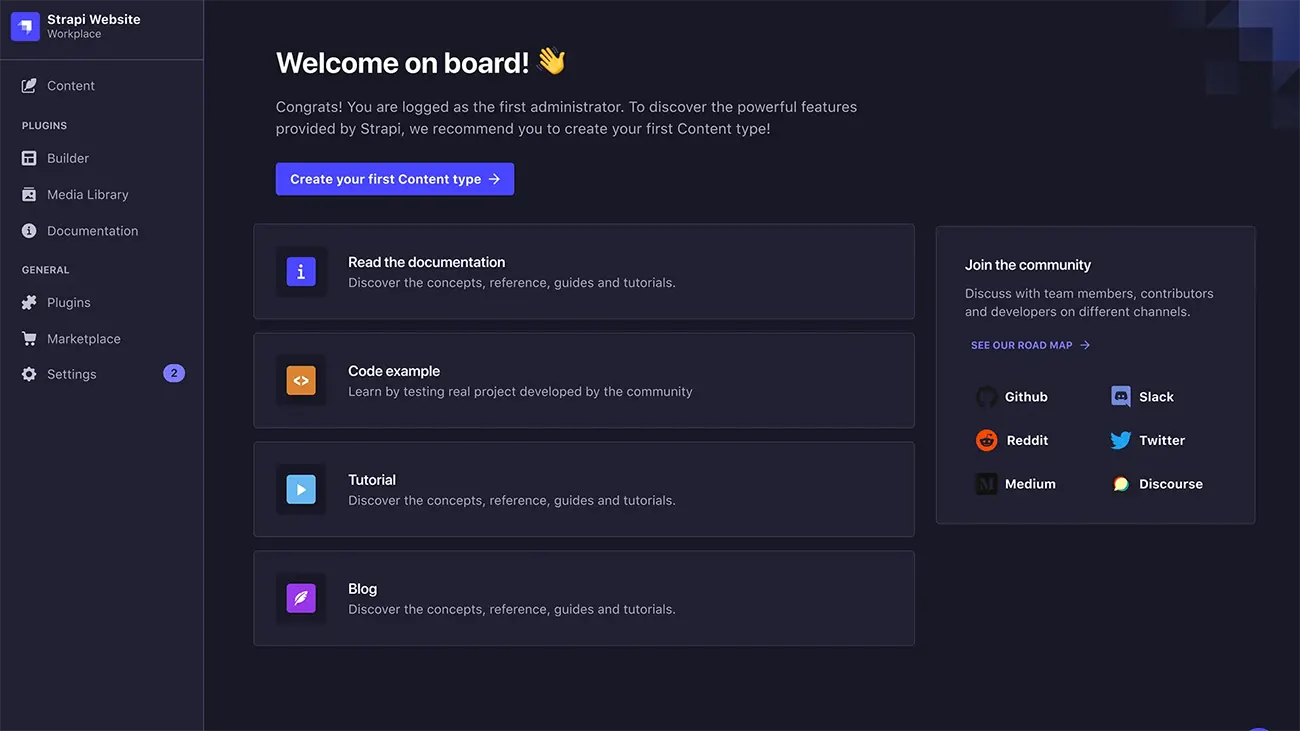1300x731 pixels.
Task: Click the orange code brackets icon
Action: (x=301, y=381)
